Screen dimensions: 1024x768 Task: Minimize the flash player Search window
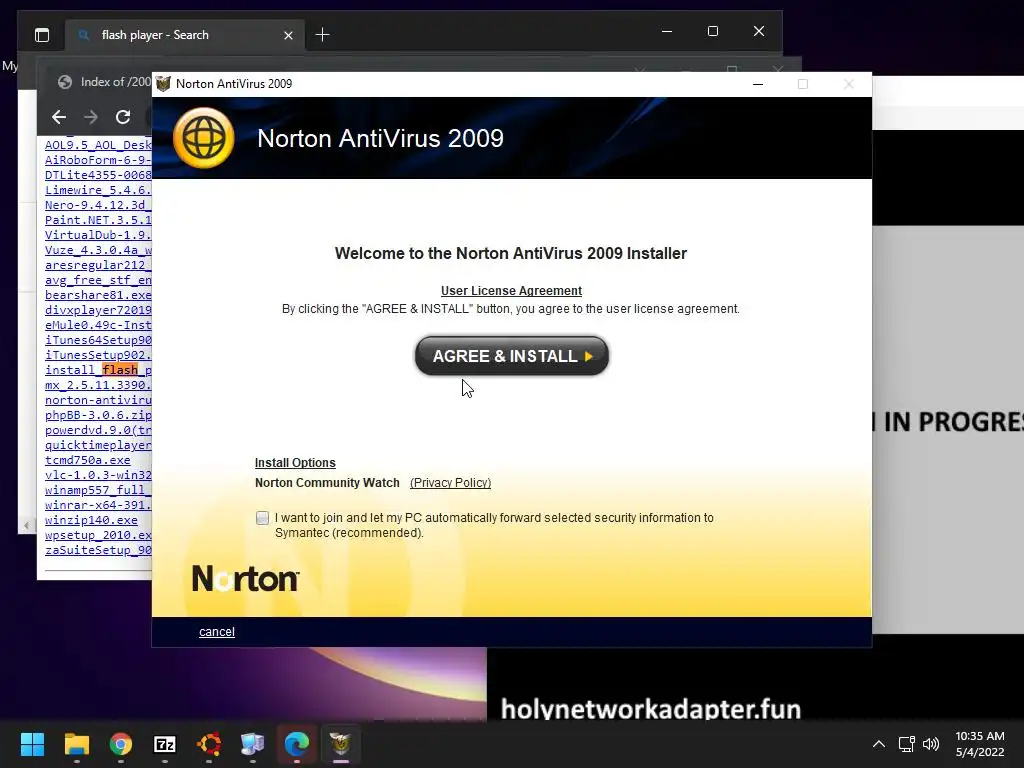(667, 31)
